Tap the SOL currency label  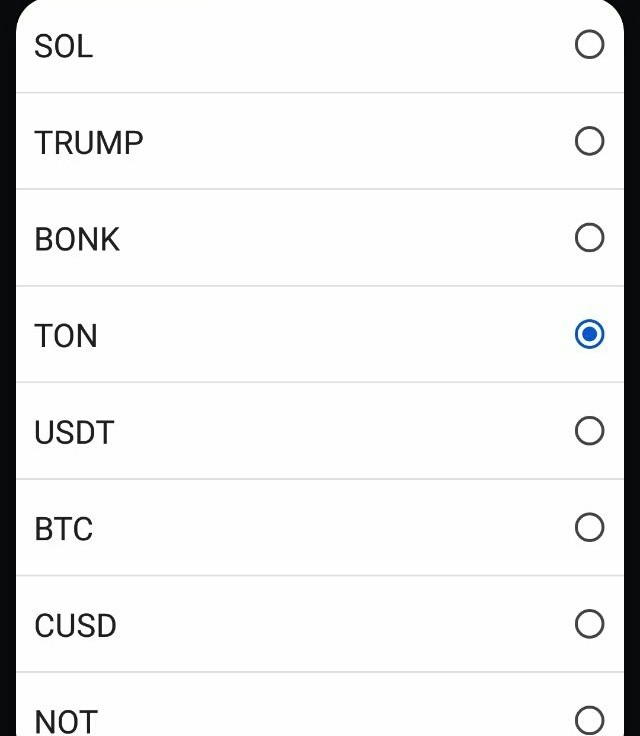[63, 46]
